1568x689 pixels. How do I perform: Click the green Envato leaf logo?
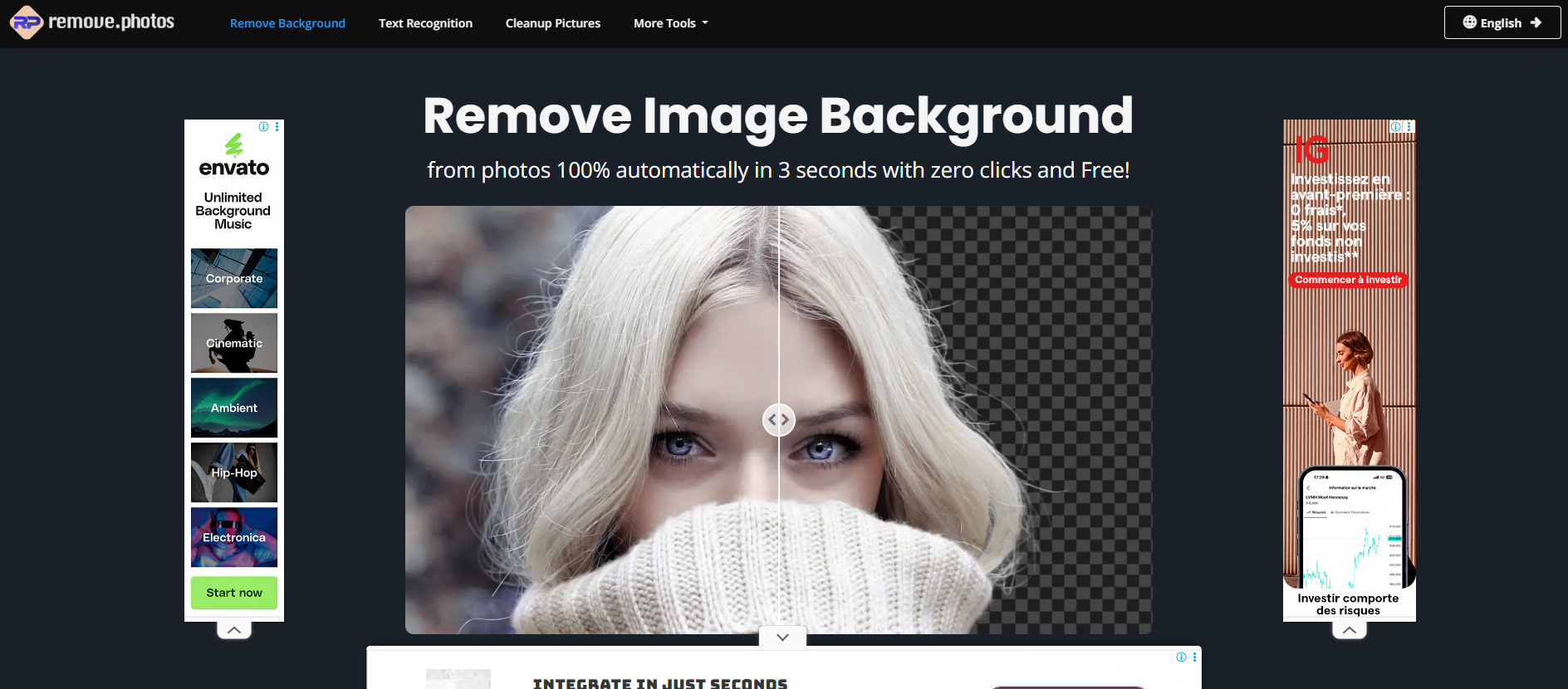[x=234, y=145]
